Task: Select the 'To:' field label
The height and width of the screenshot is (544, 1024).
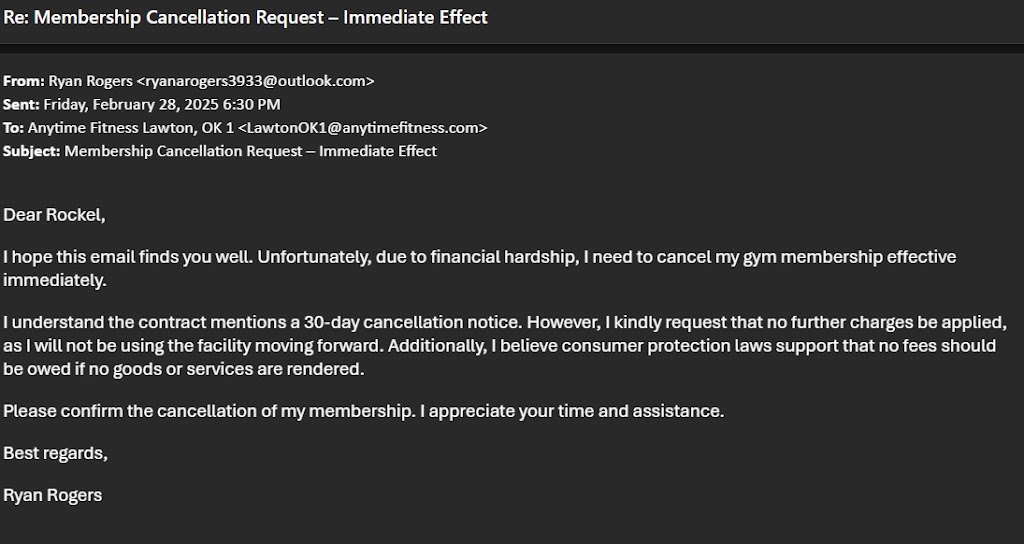Action: [13, 128]
